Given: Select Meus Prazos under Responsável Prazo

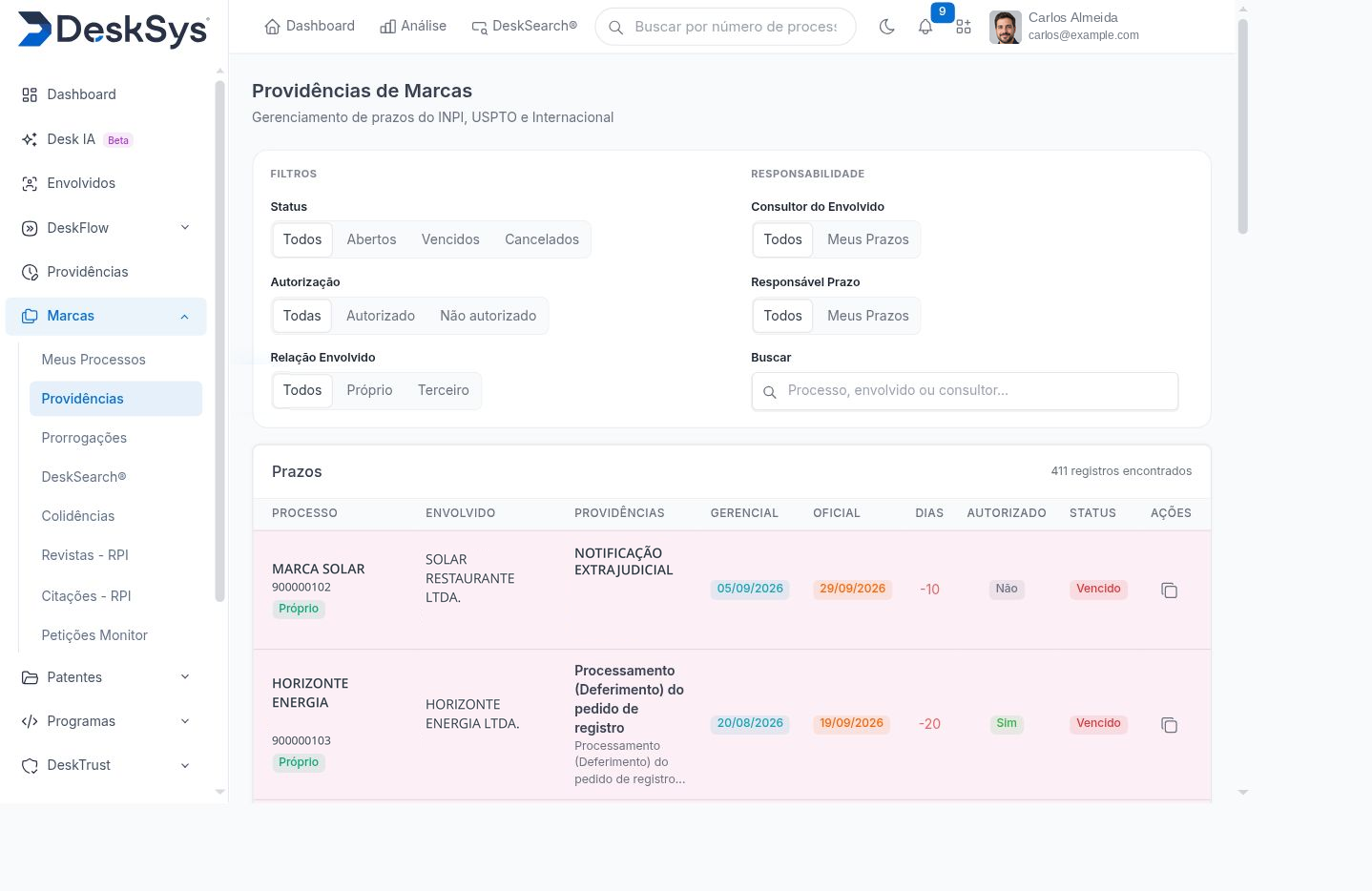Looking at the screenshot, I should coord(868,316).
